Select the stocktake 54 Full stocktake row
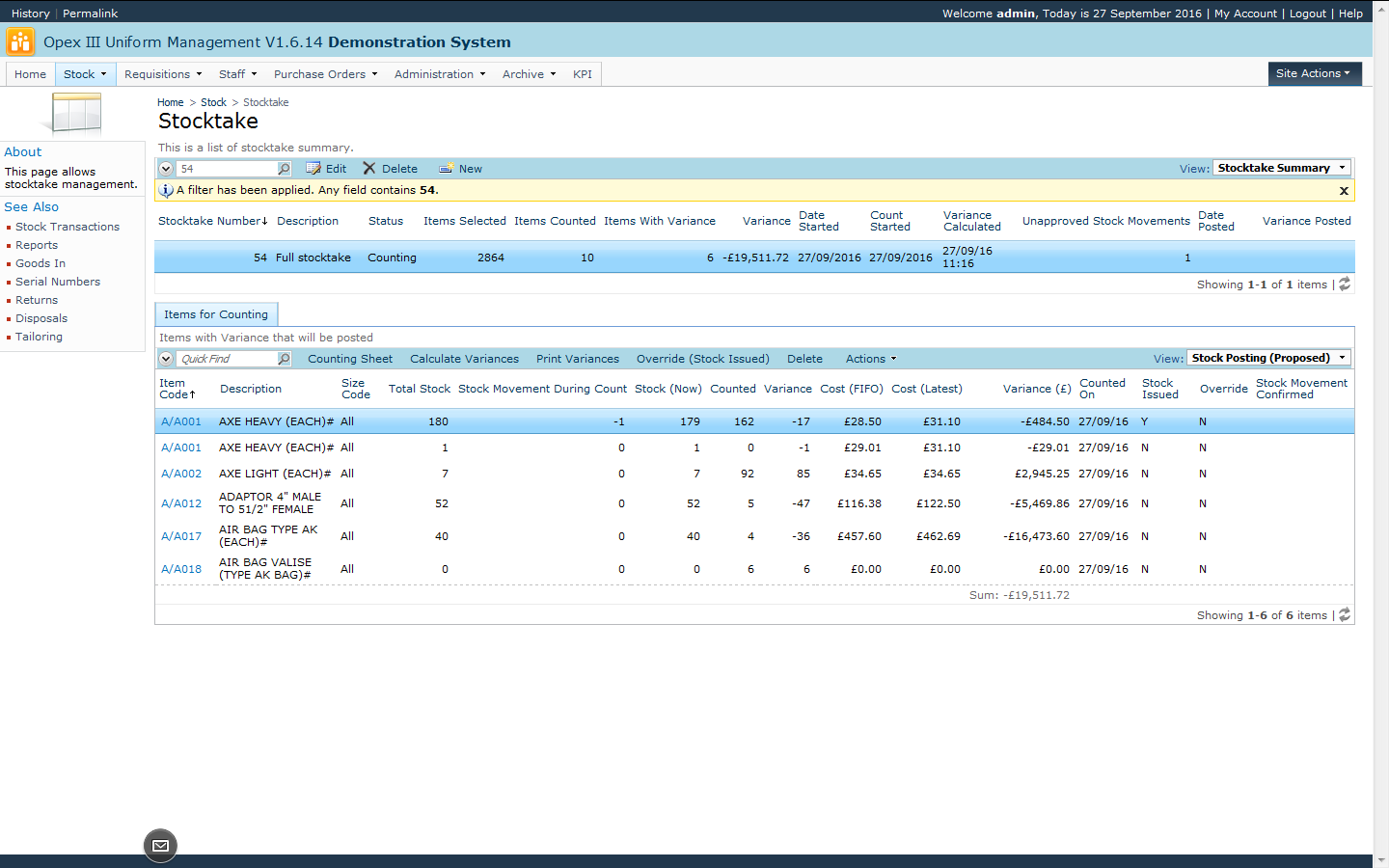 pos(754,258)
